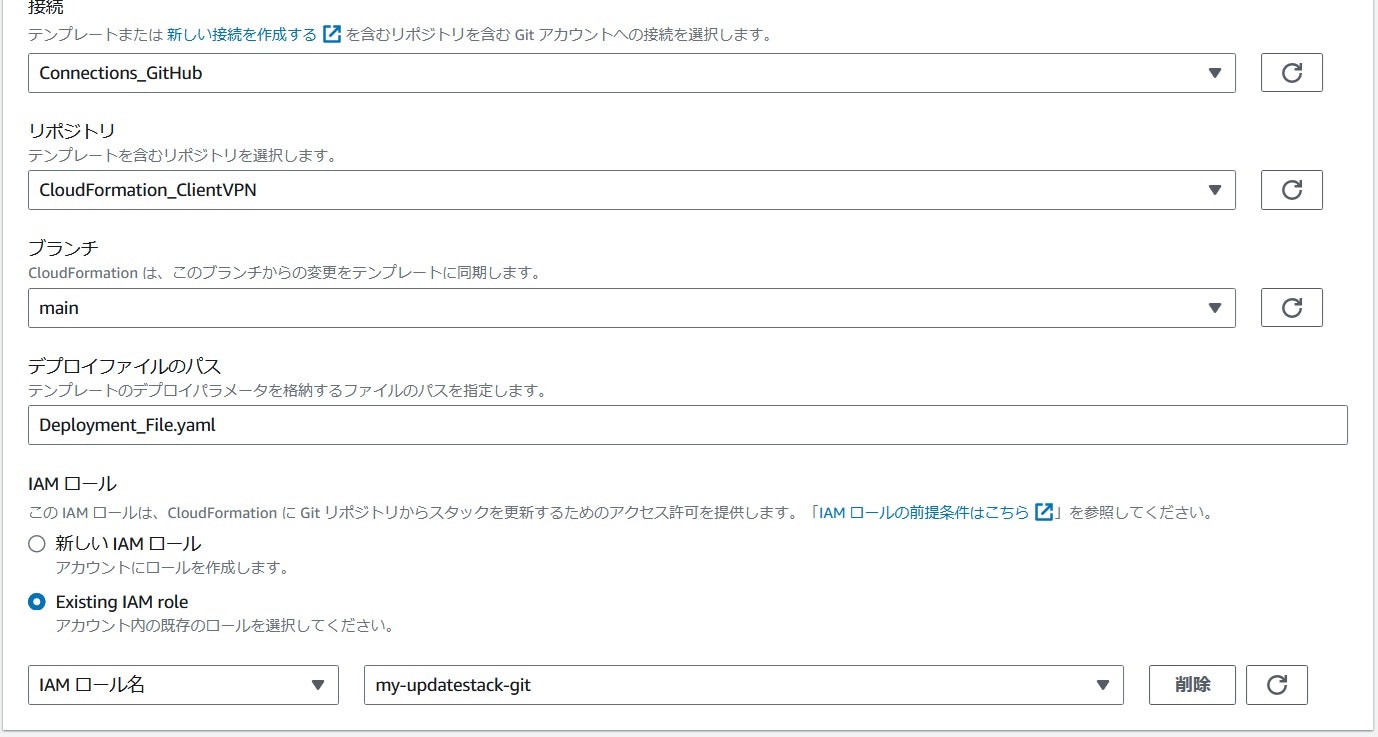
Task: Open the CloudFormation_ClientVPN repository dropdown
Action: pos(630,189)
